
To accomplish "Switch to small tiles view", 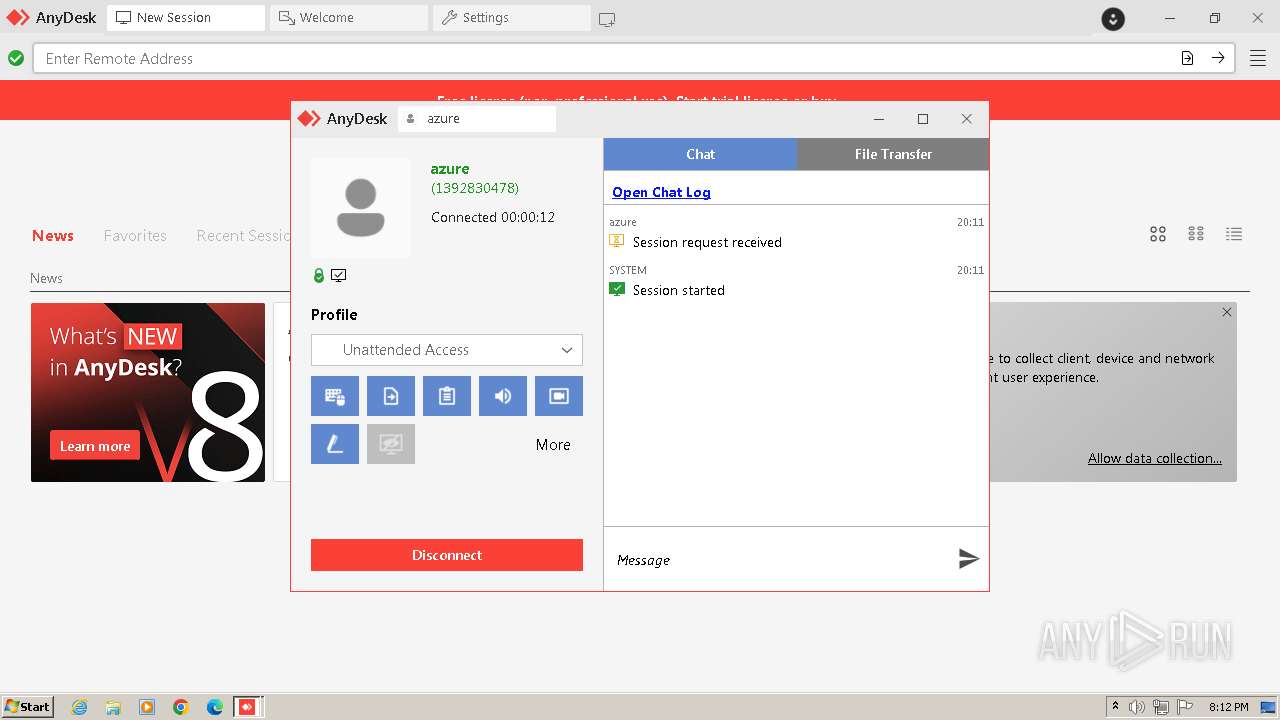I will pyautogui.click(x=1196, y=234).
